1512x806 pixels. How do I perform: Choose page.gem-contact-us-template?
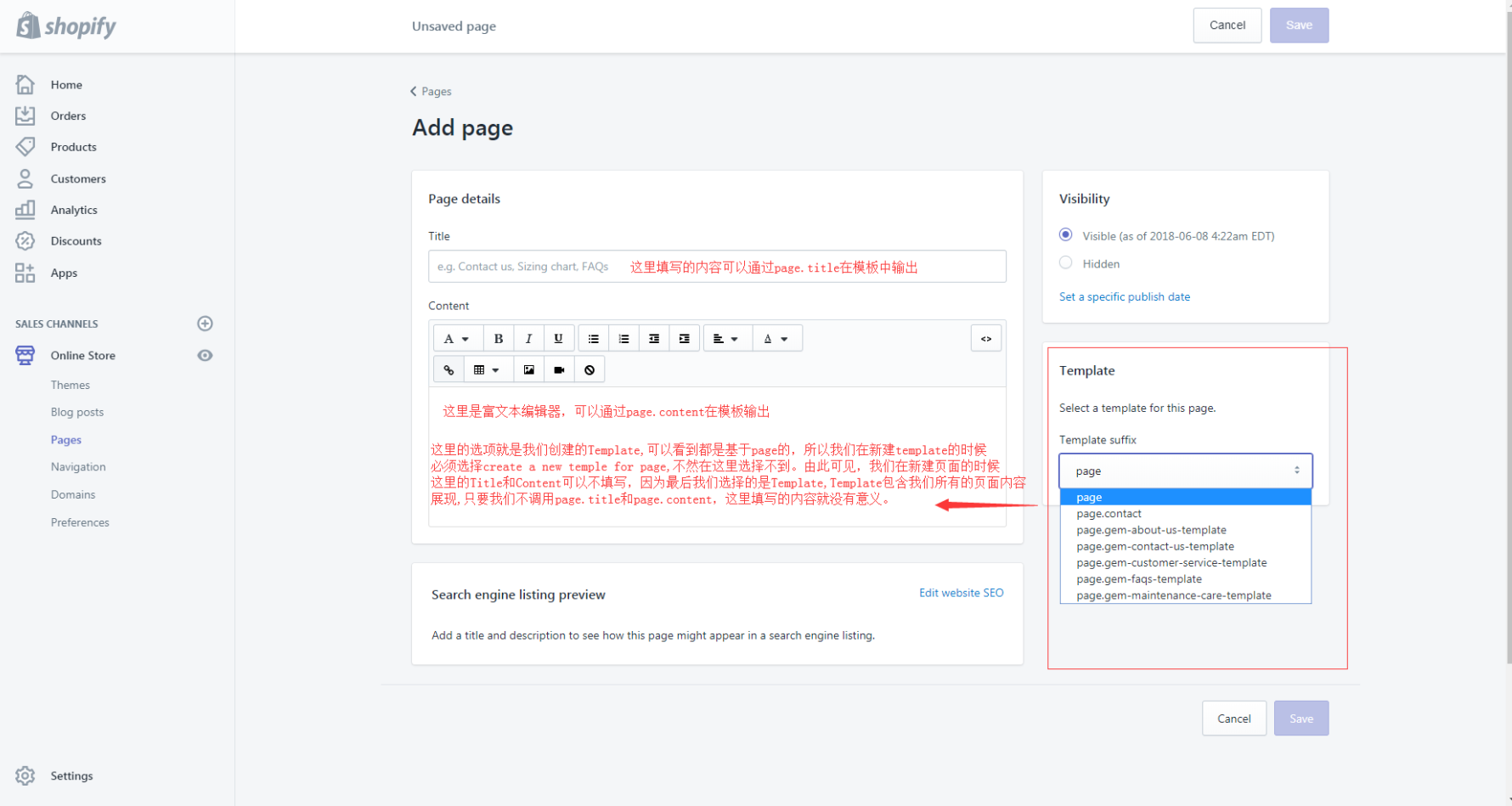1185,546
